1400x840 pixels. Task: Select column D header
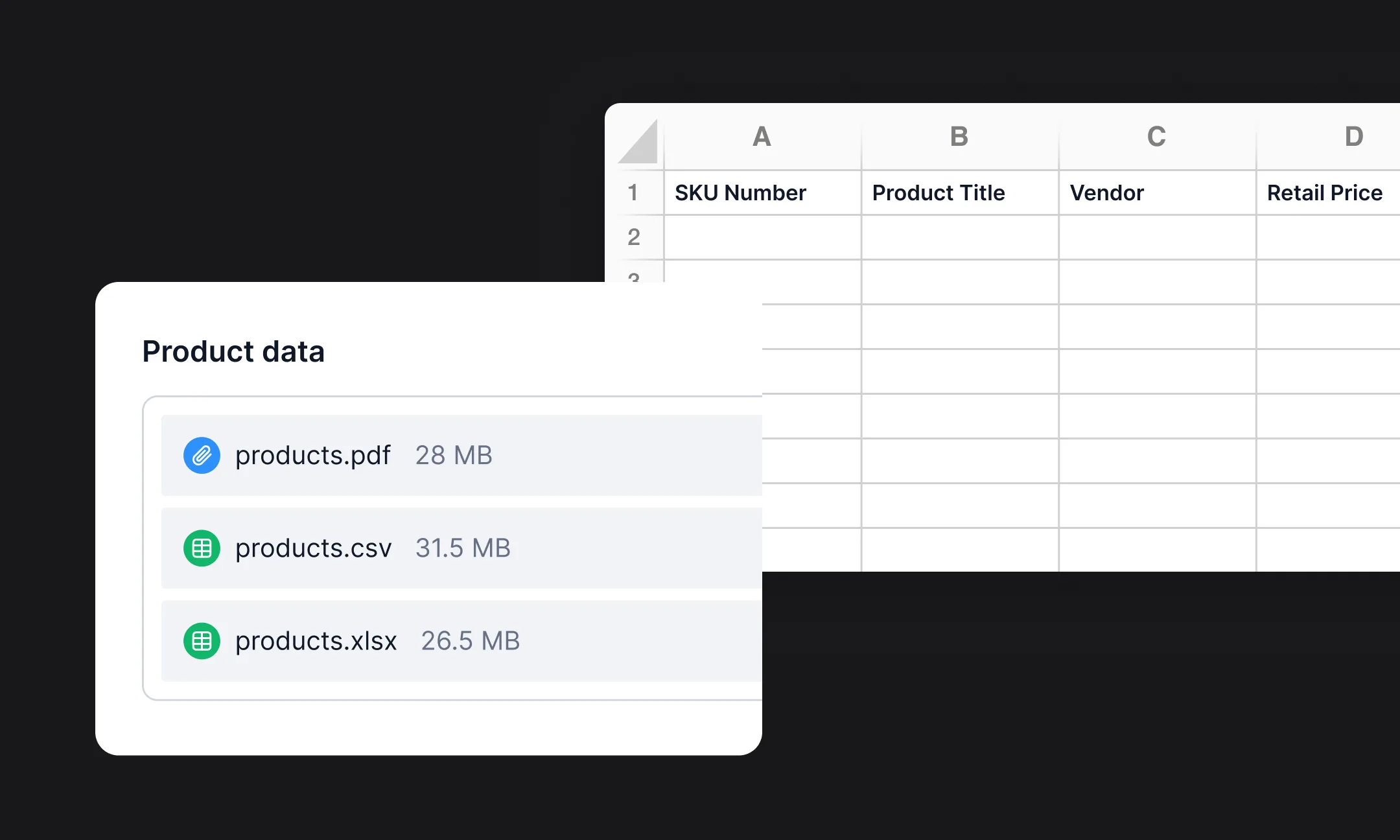[x=1353, y=137]
